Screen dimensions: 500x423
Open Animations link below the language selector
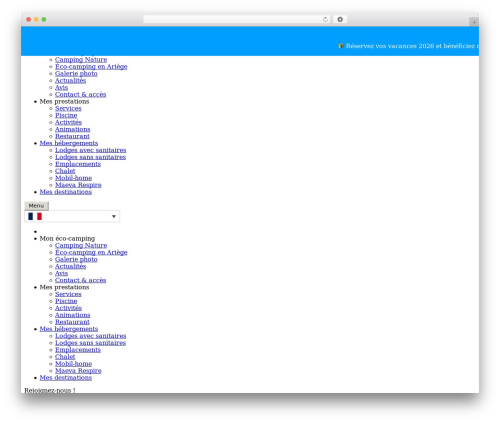72,315
